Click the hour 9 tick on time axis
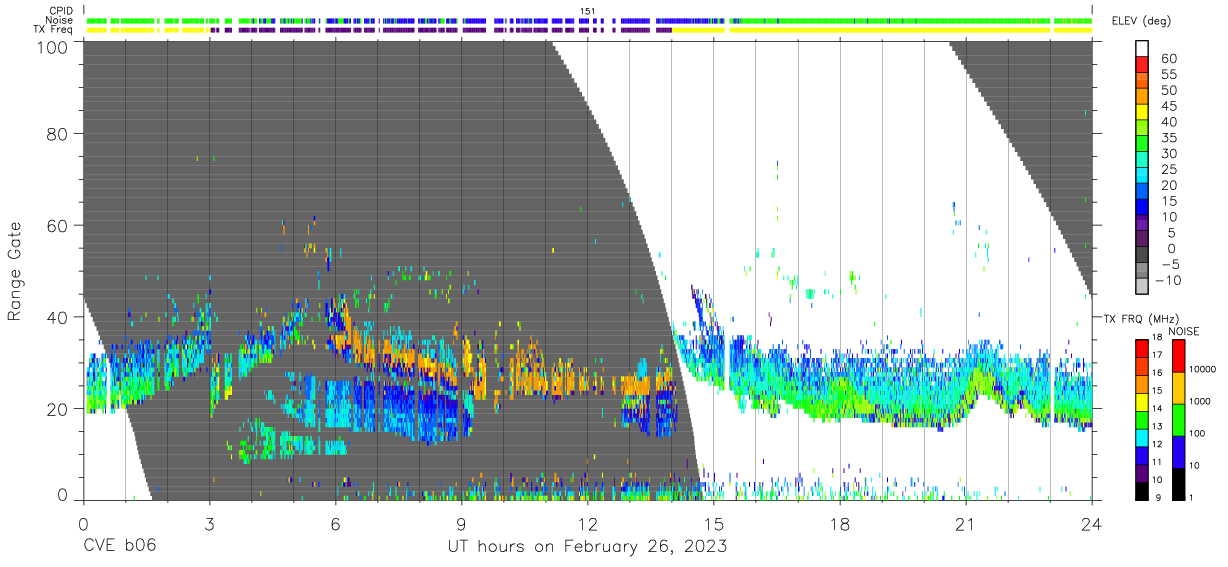 click(x=461, y=523)
